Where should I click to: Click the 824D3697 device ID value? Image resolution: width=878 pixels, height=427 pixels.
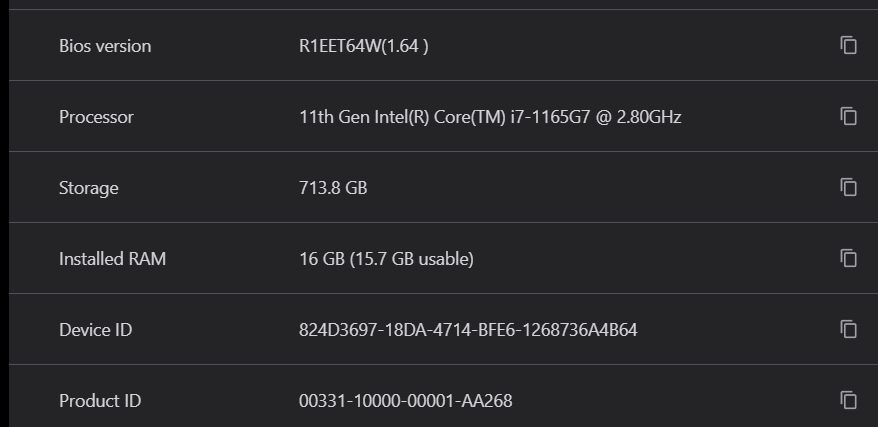467,330
